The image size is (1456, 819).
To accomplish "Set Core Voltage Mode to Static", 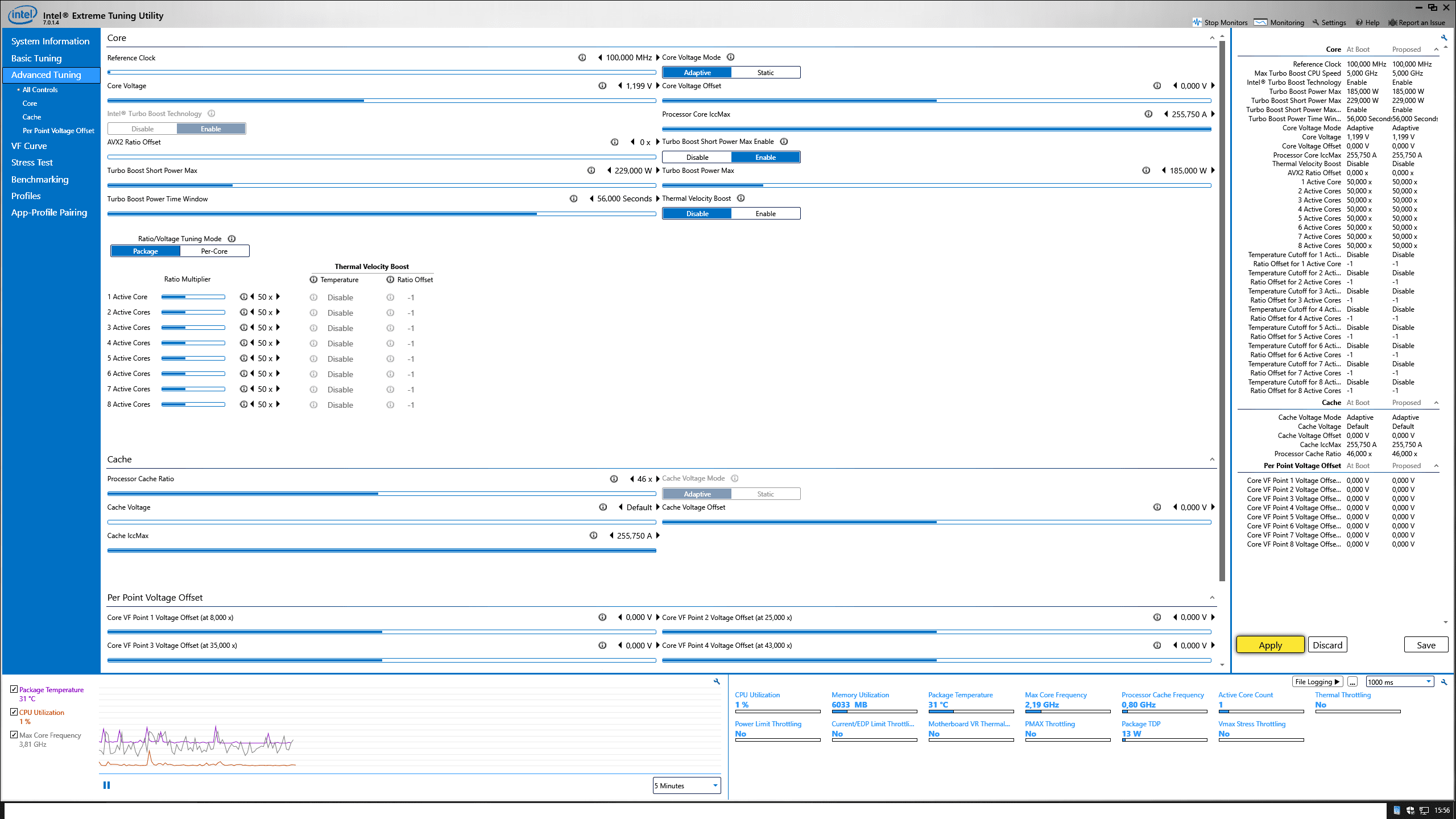I will point(766,72).
